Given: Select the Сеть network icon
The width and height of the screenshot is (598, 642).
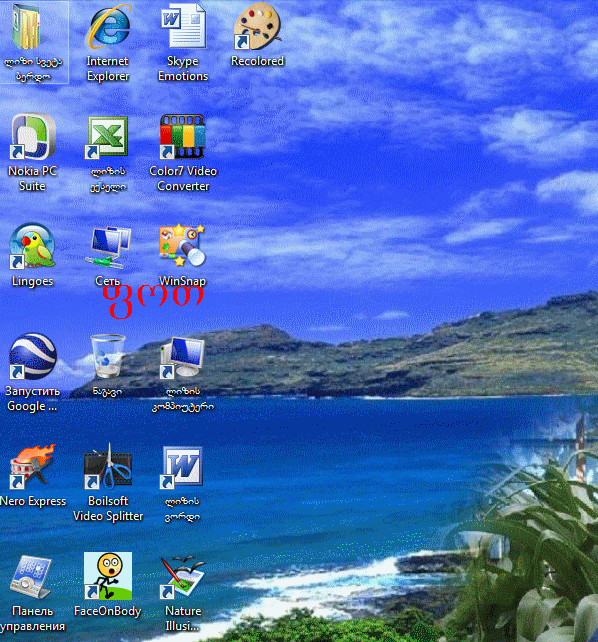Looking at the screenshot, I should (x=108, y=247).
